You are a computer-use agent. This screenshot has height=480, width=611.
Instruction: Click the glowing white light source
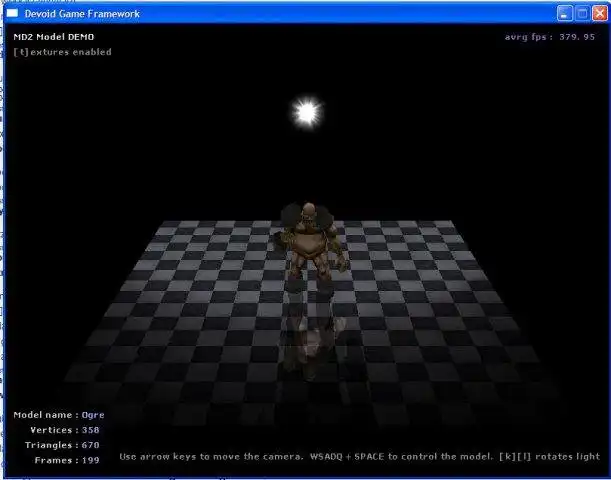307,113
